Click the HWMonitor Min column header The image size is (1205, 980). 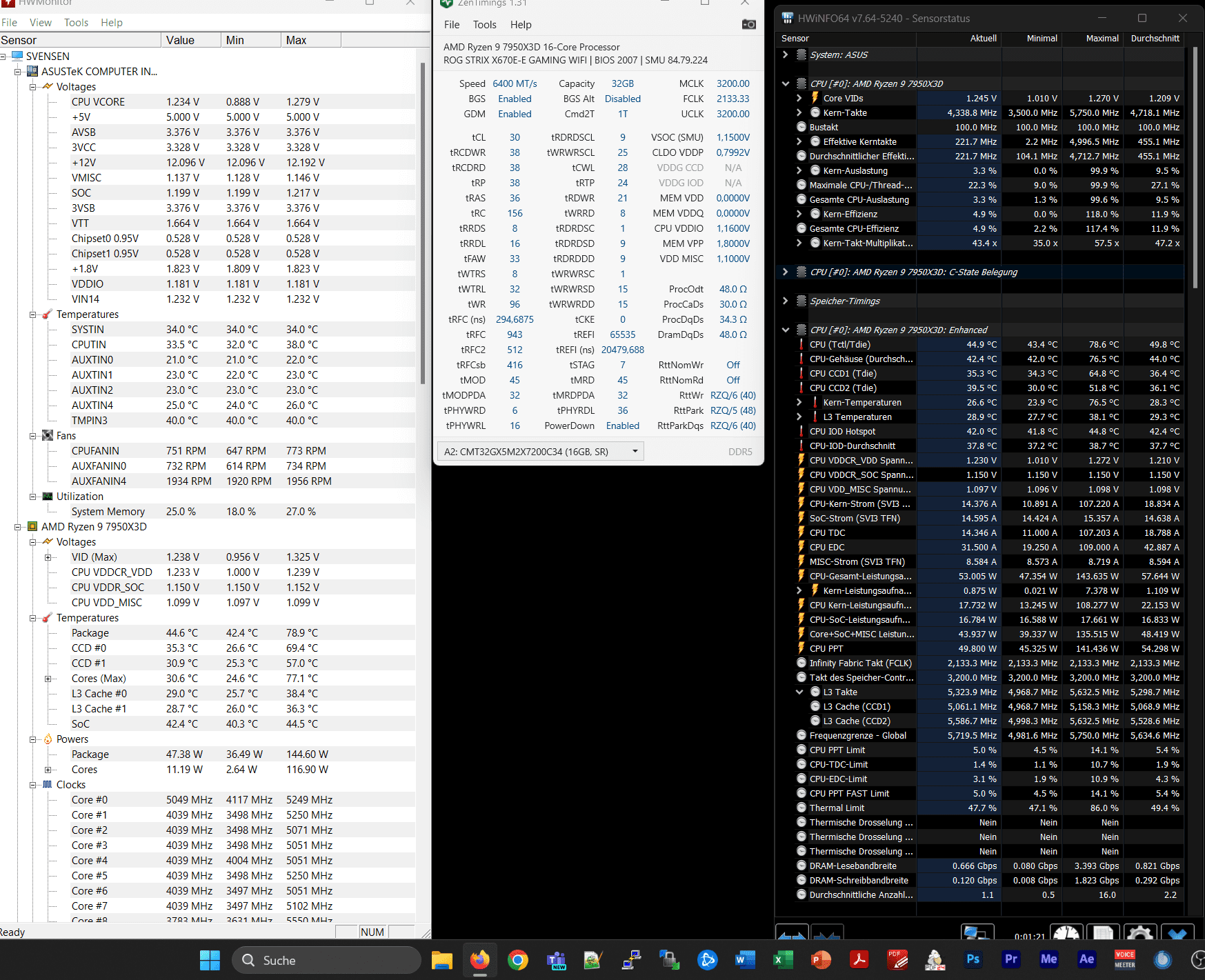pyautogui.click(x=251, y=40)
